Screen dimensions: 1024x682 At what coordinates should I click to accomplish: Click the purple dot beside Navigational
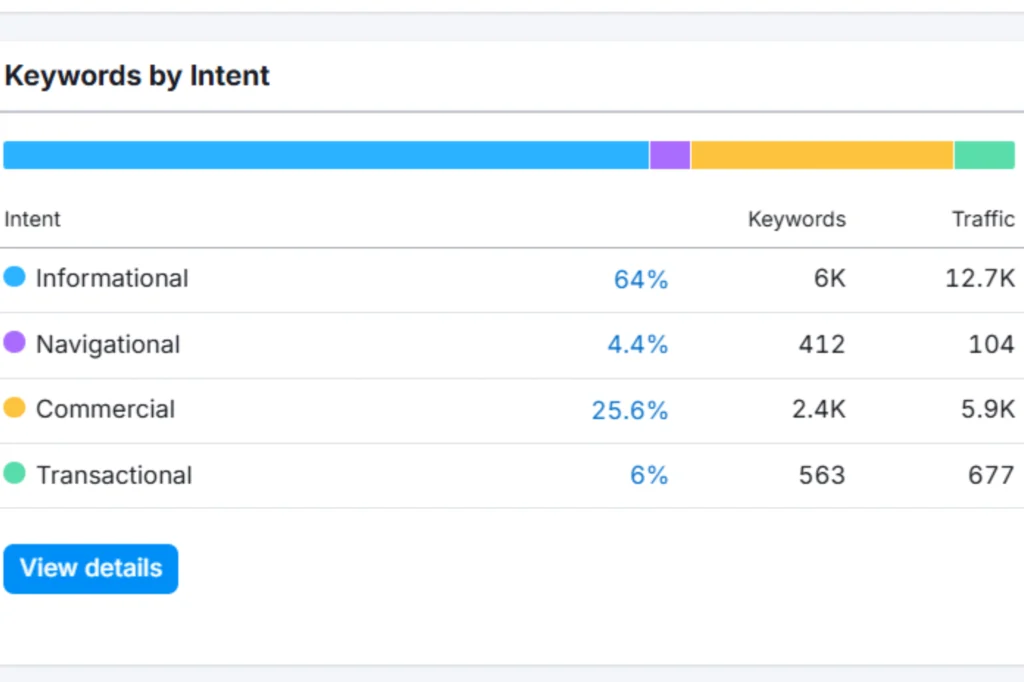pyautogui.click(x=14, y=342)
